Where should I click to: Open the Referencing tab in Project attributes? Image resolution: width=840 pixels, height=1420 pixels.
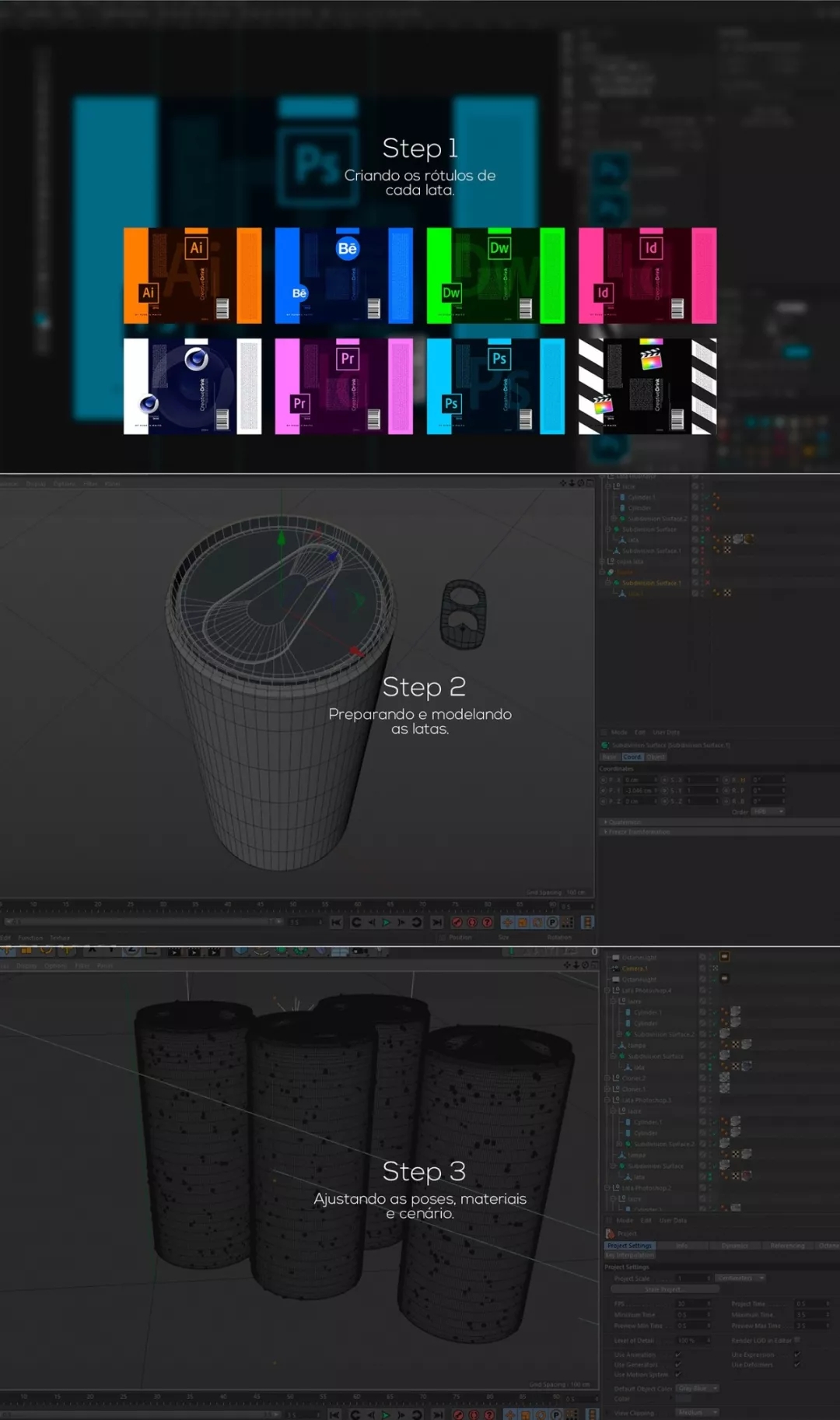coord(788,1246)
